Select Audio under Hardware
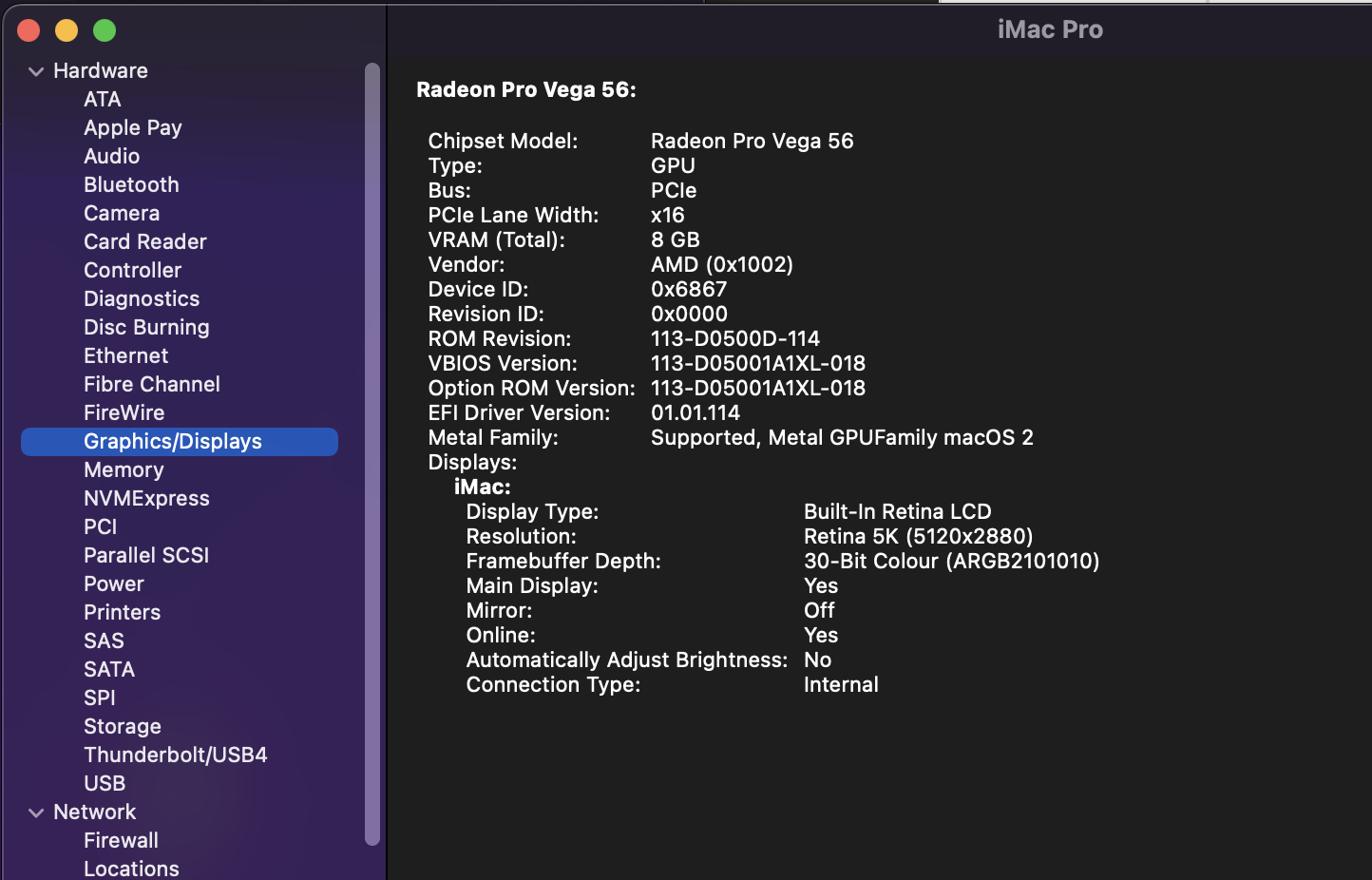 click(111, 156)
